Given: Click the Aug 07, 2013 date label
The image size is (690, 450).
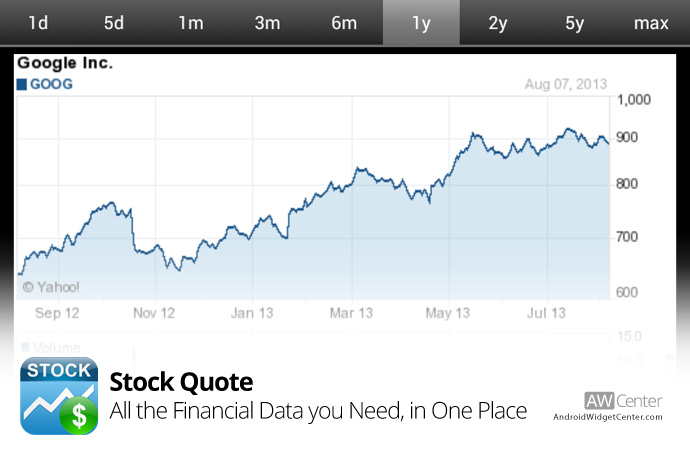Looking at the screenshot, I should pos(566,85).
